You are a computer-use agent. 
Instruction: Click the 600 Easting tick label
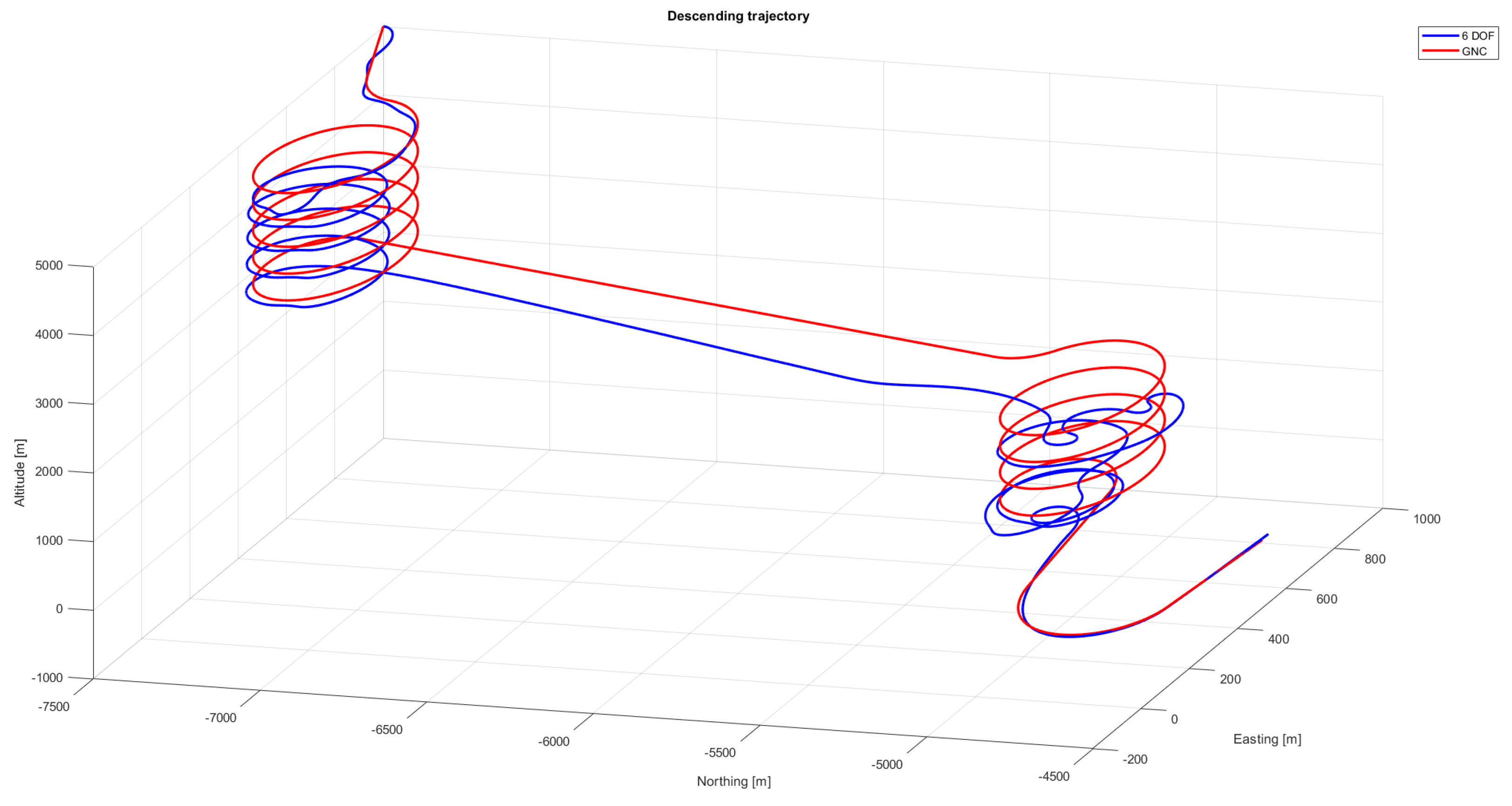pos(1327,599)
